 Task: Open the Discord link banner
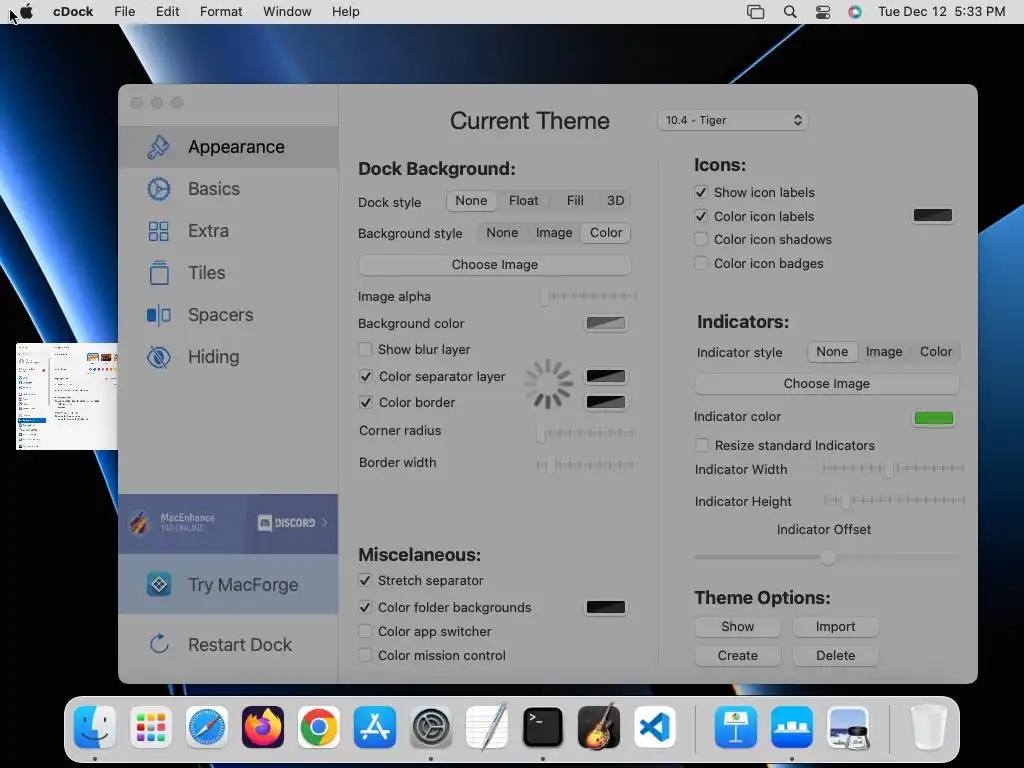tap(228, 523)
